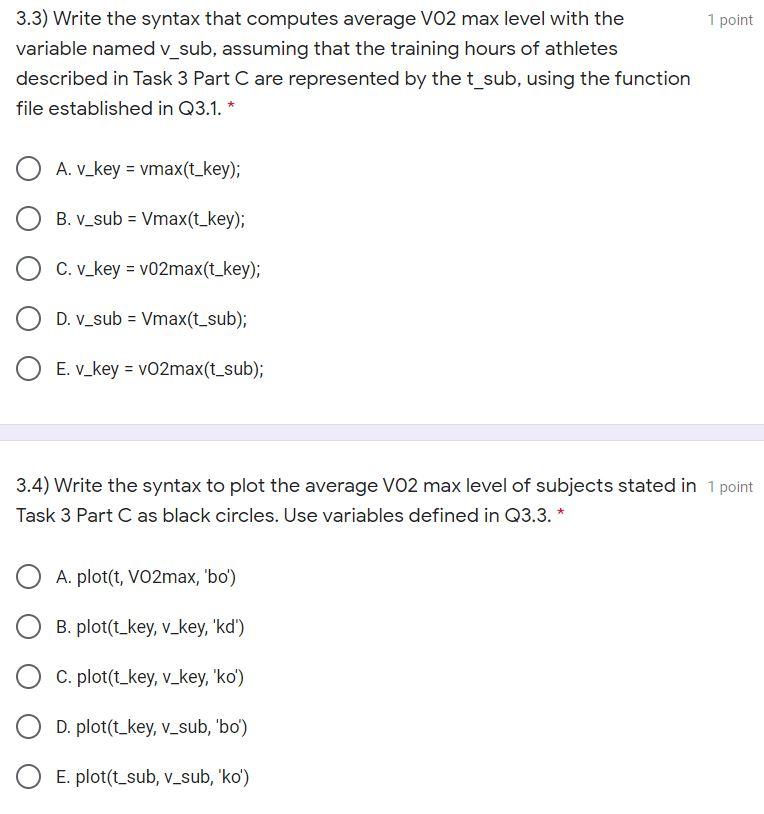The image size is (764, 814).
Task: Select answer B v_sub = Vmax(t_key)
Action: [x=29, y=218]
